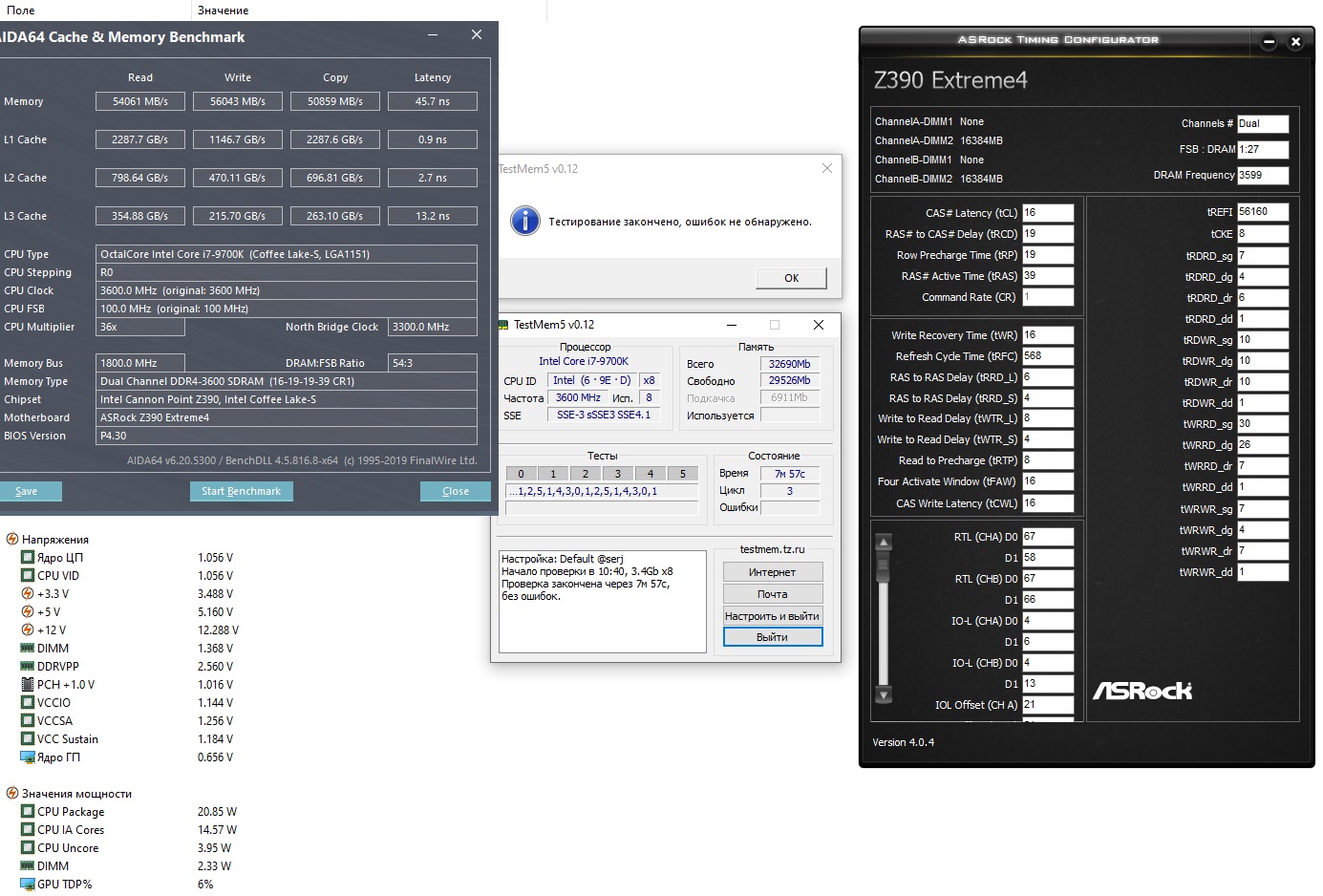Close the TestMem5 completion message dialog
The height and width of the screenshot is (896, 1323).
[x=827, y=168]
